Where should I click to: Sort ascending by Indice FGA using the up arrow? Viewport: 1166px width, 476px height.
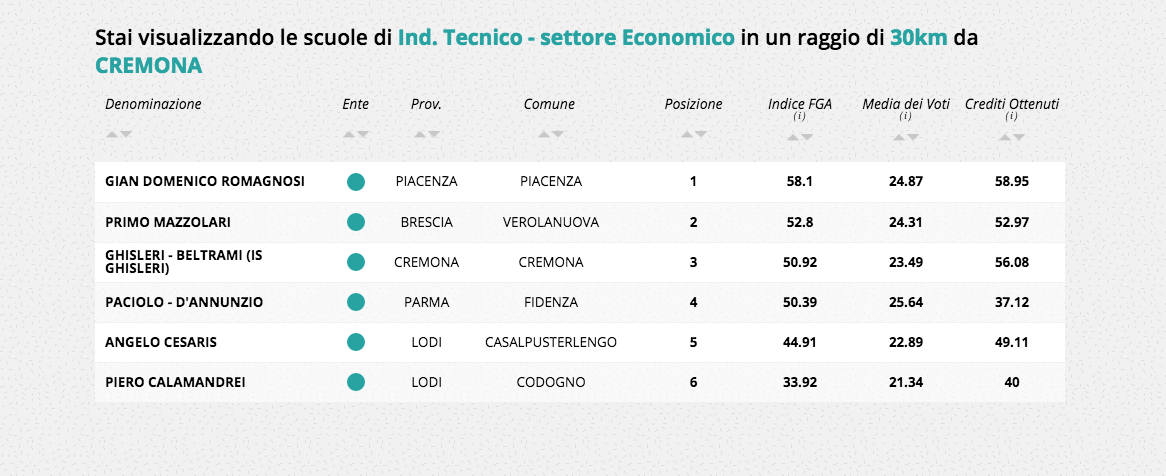tap(793, 136)
